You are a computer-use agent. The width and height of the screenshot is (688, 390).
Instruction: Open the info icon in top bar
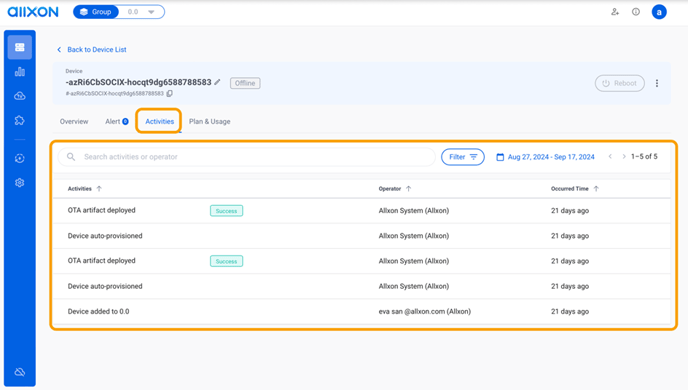pyautogui.click(x=636, y=12)
